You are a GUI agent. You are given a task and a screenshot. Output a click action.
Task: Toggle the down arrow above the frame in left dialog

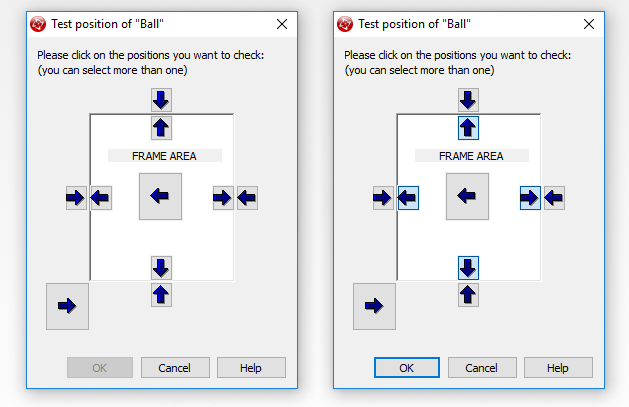161,99
